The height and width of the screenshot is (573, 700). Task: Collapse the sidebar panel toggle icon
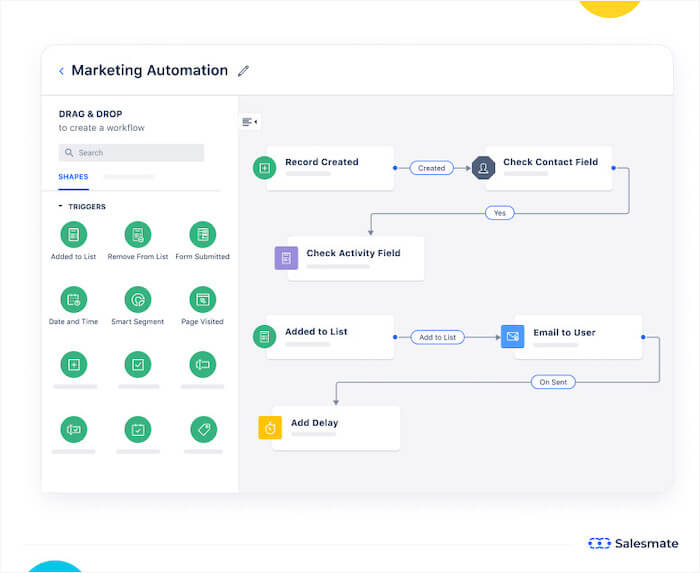click(250, 122)
